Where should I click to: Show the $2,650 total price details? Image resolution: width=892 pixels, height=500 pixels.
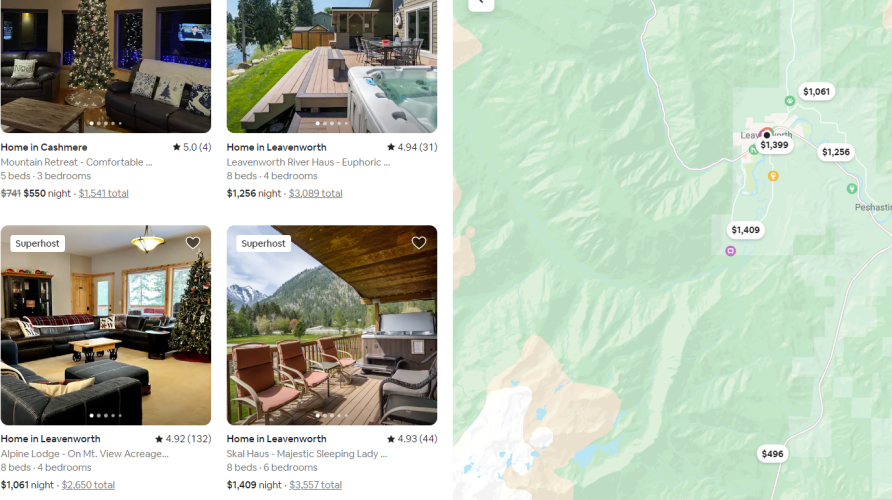click(88, 485)
